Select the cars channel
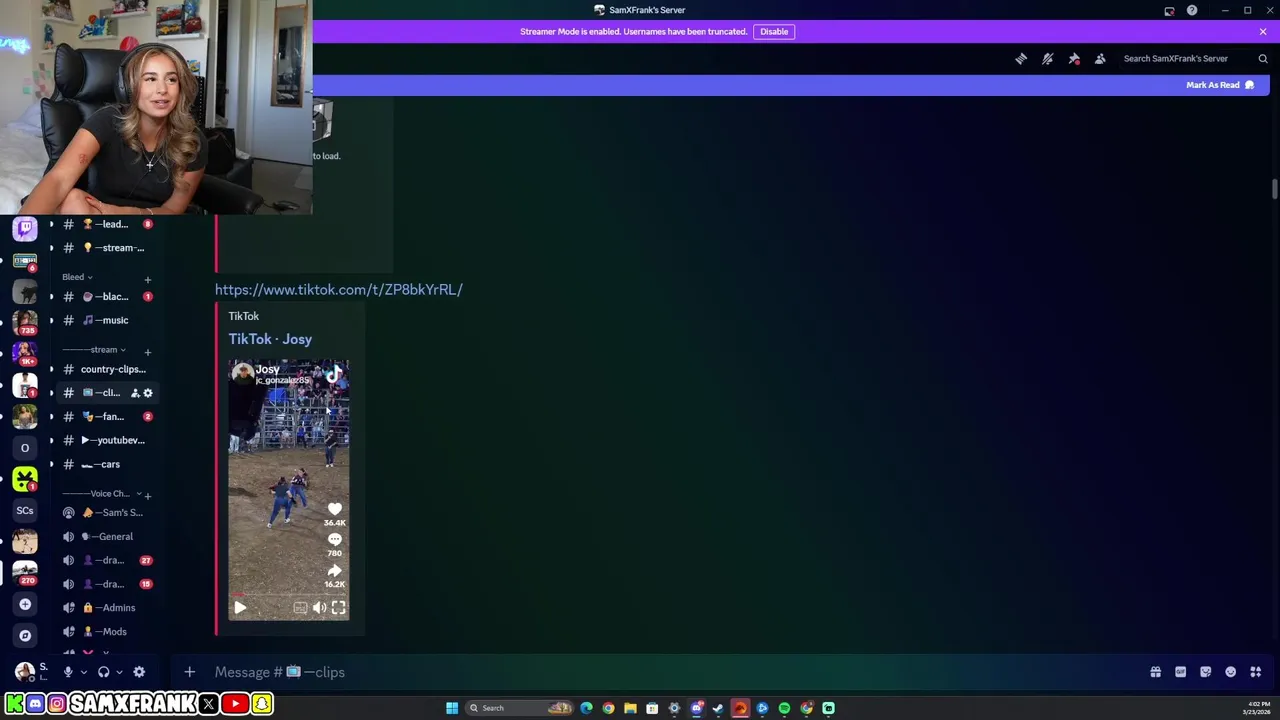1280x720 pixels. 107,464
